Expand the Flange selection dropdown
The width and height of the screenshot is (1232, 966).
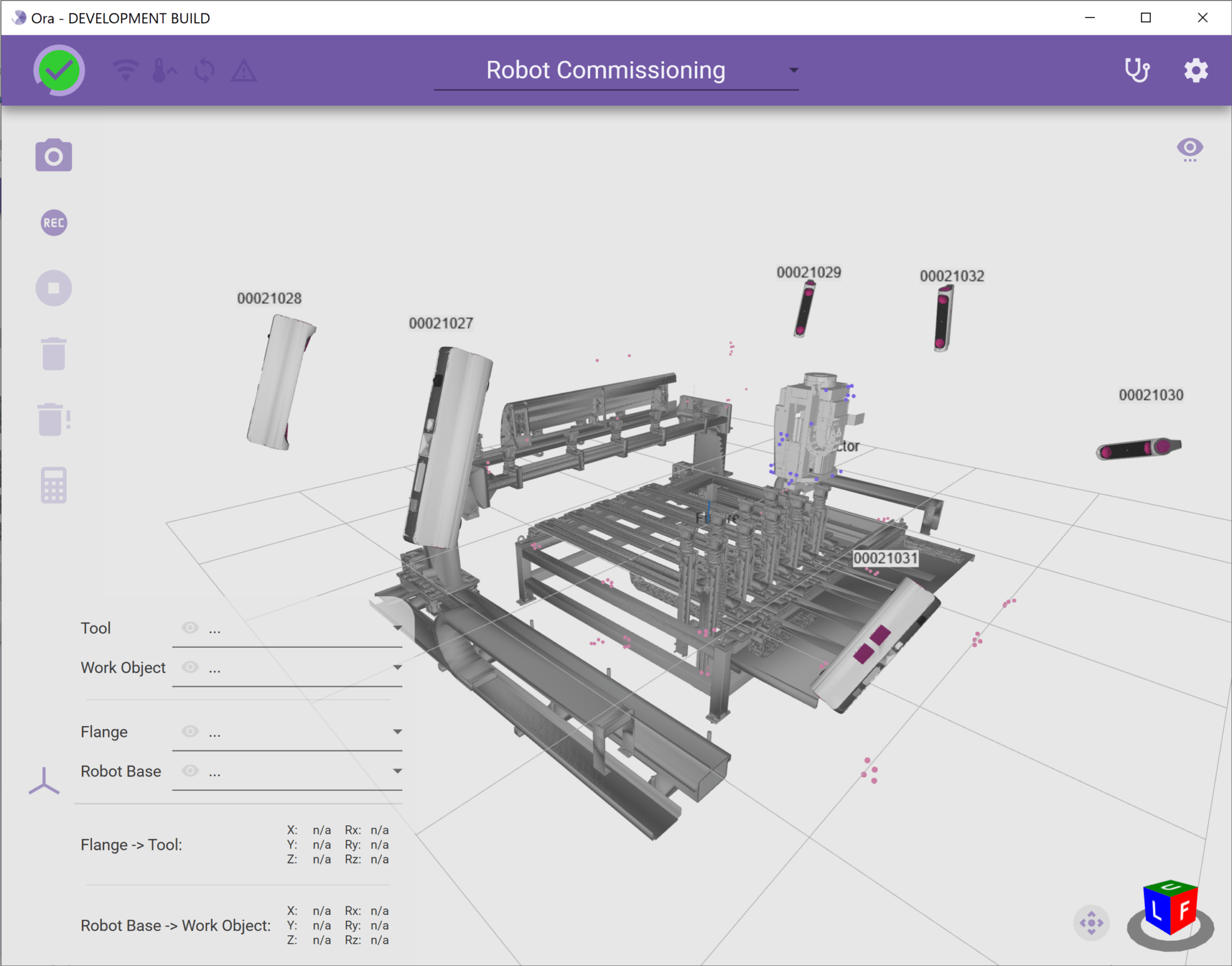[x=398, y=731]
